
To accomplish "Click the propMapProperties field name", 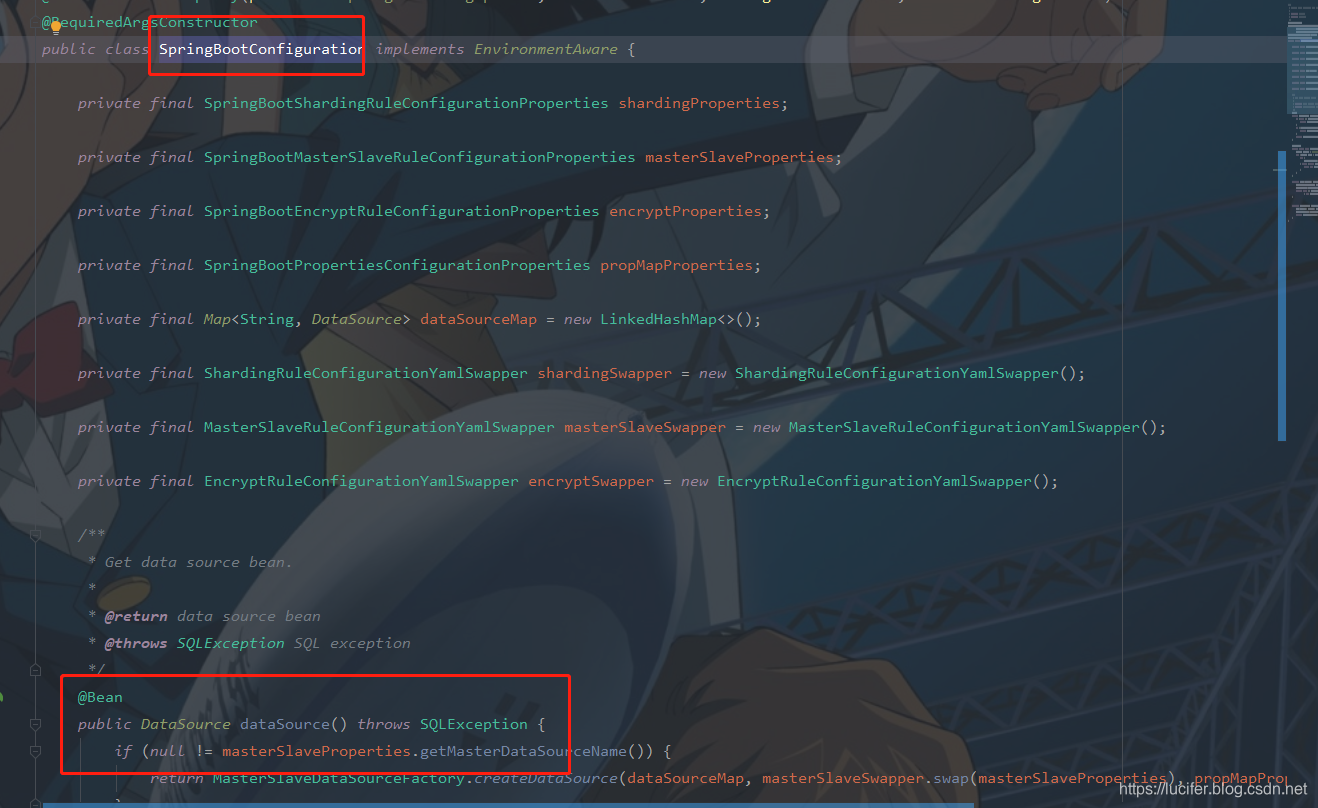I will click(x=676, y=265).
